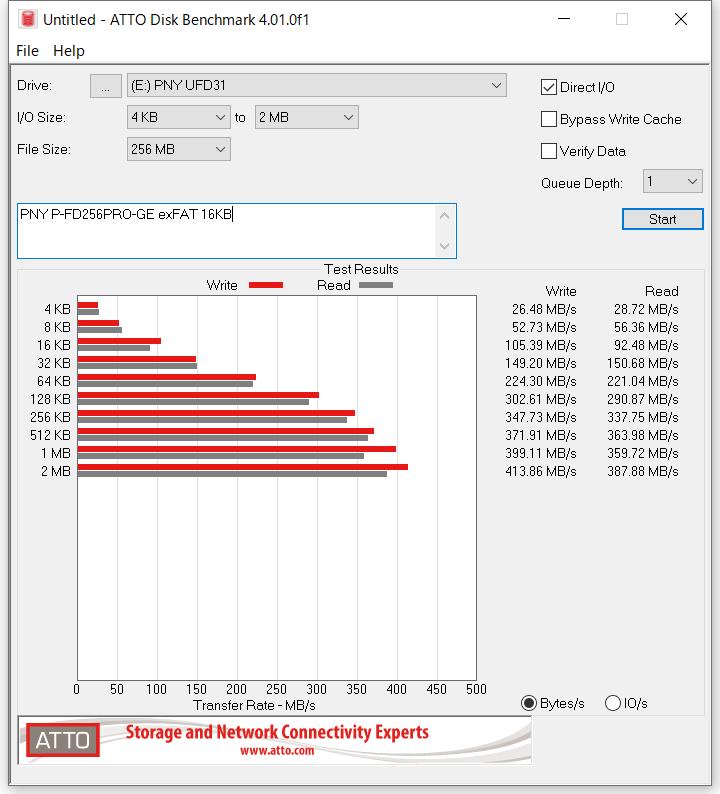This screenshot has height=794, width=720.
Task: Open the www.atto.com link in banner
Action: point(277,750)
